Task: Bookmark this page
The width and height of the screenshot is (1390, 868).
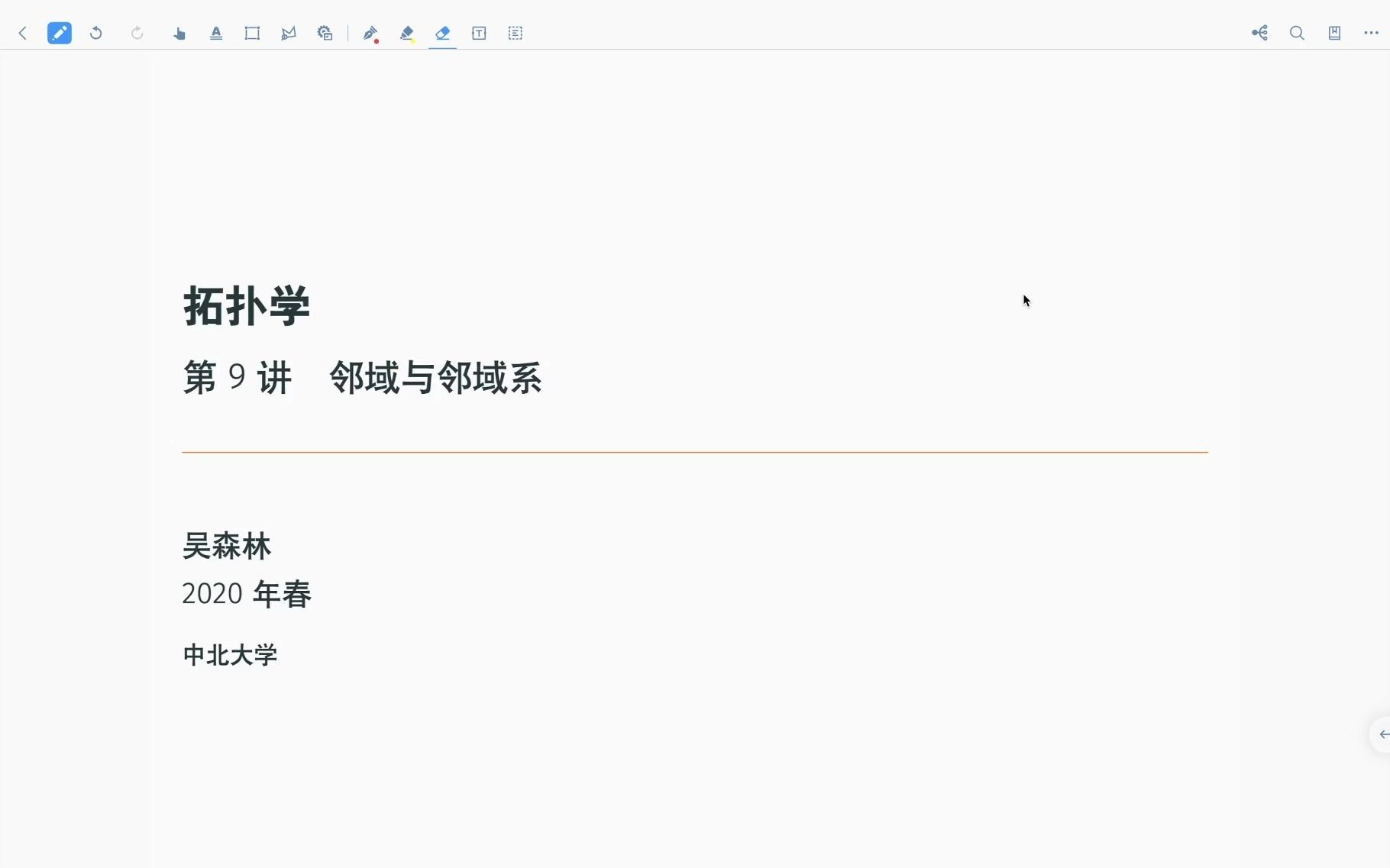Action: (x=1334, y=33)
